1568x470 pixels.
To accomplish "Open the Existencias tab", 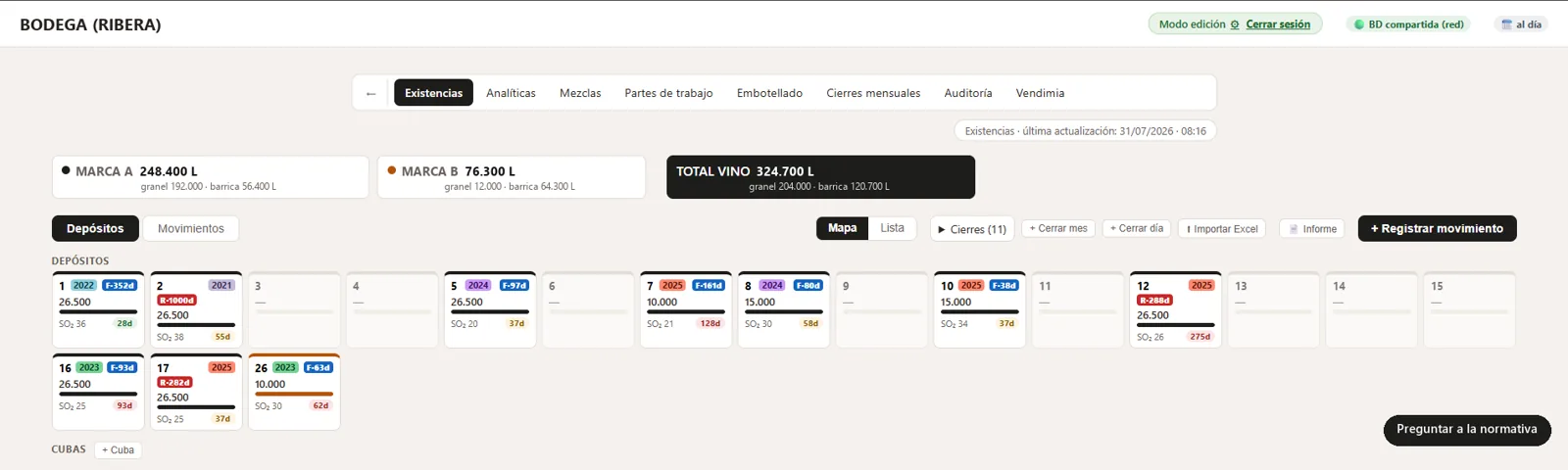I will 433,93.
